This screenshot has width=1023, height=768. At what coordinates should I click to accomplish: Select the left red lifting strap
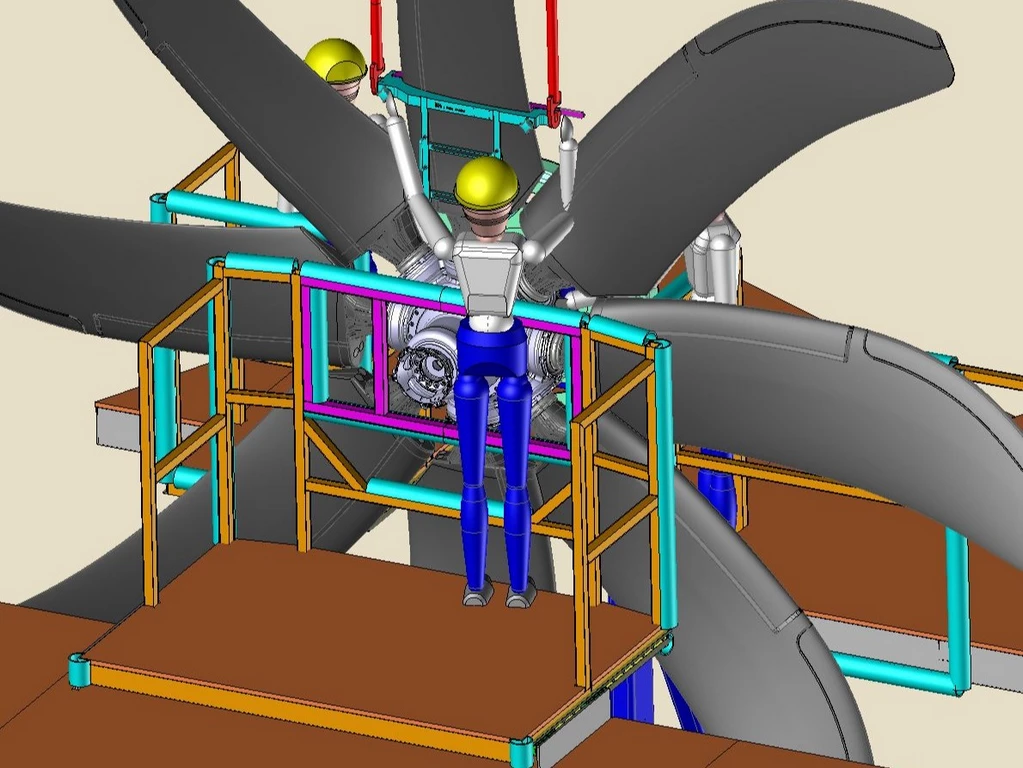376,40
